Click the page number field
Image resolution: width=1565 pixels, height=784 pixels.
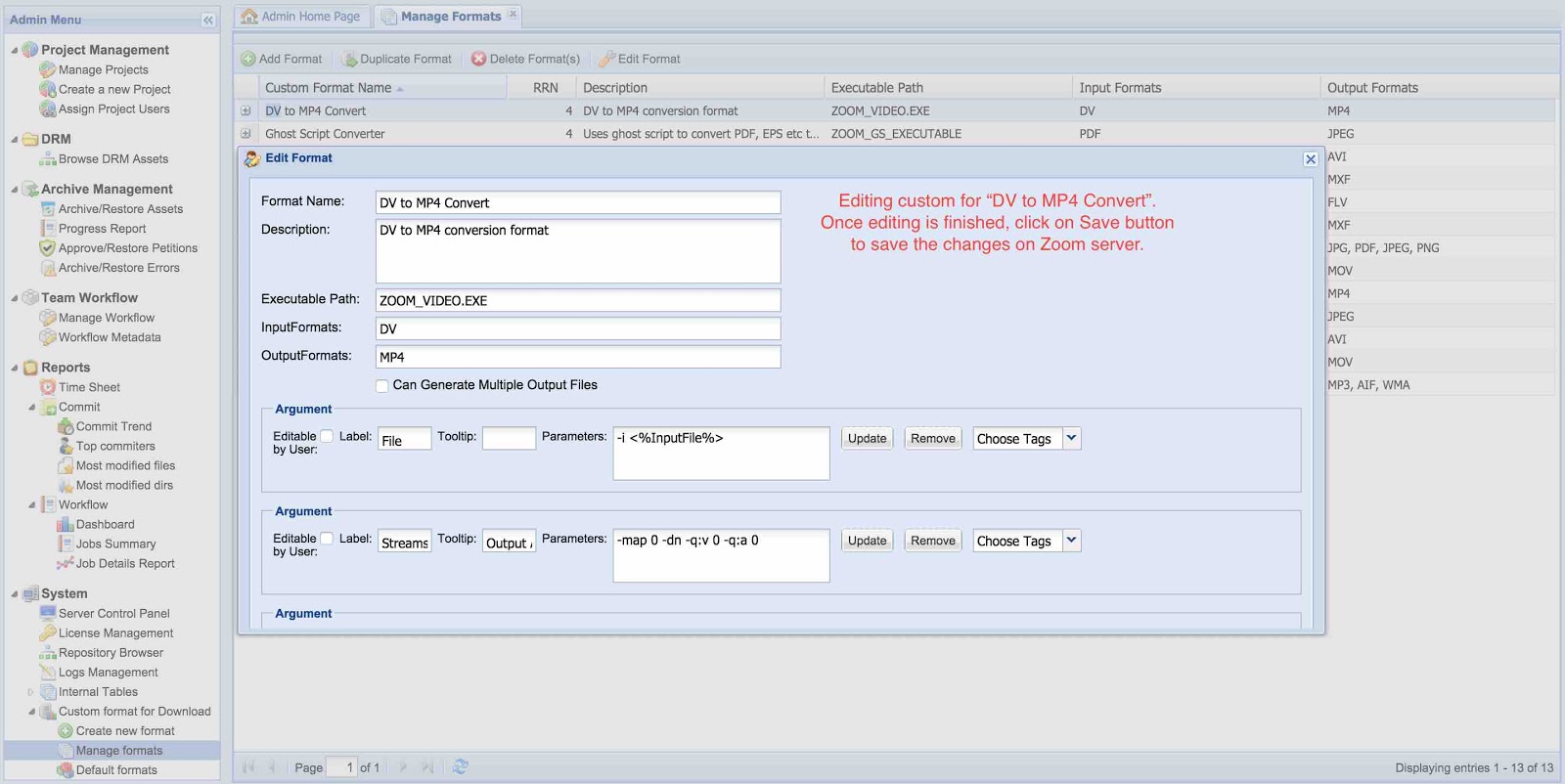tap(341, 767)
